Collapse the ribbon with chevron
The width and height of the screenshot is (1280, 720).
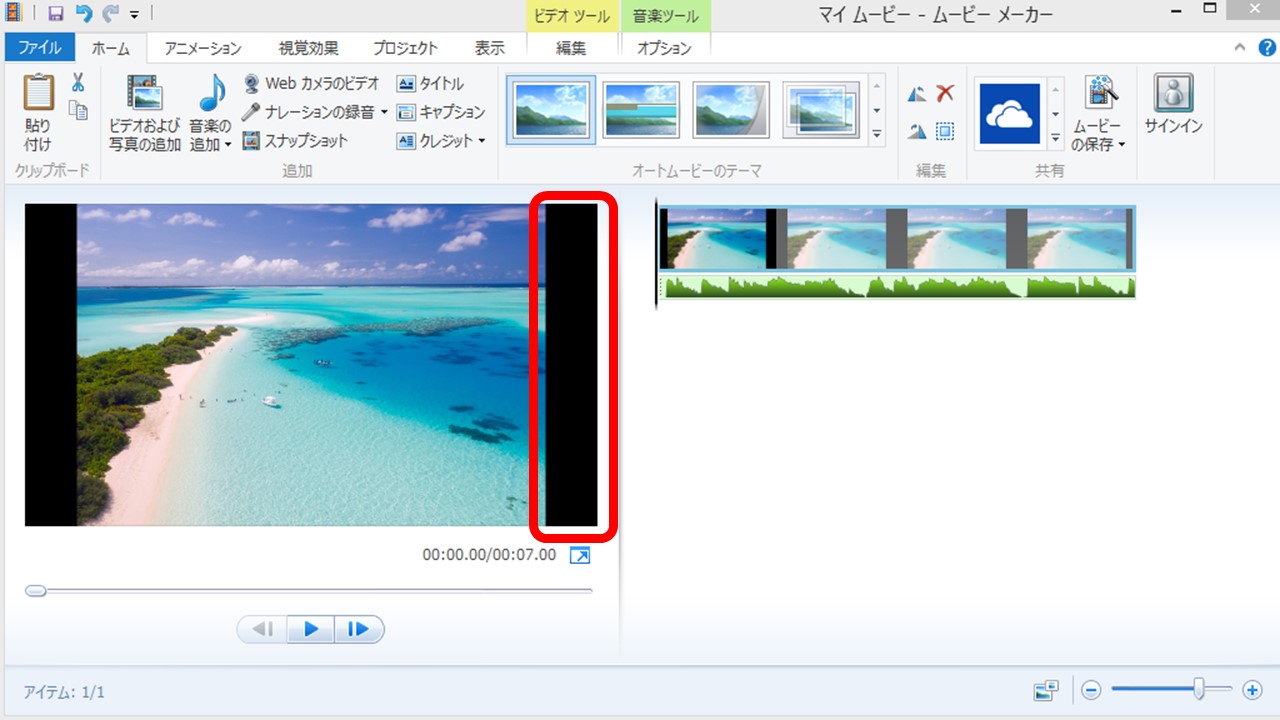1240,47
